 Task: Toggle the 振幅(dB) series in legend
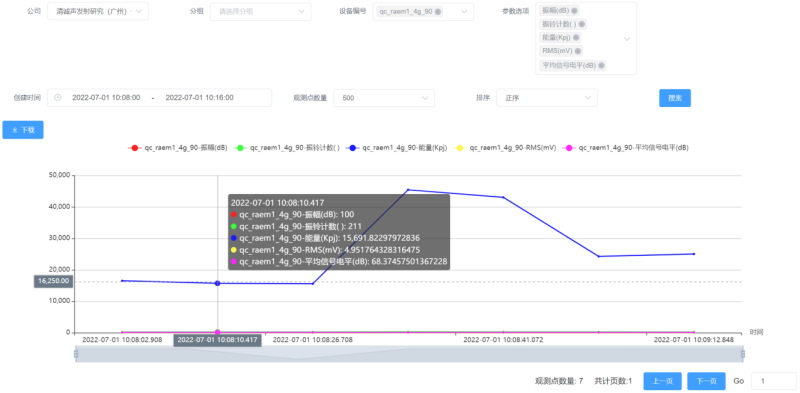pyautogui.click(x=177, y=148)
